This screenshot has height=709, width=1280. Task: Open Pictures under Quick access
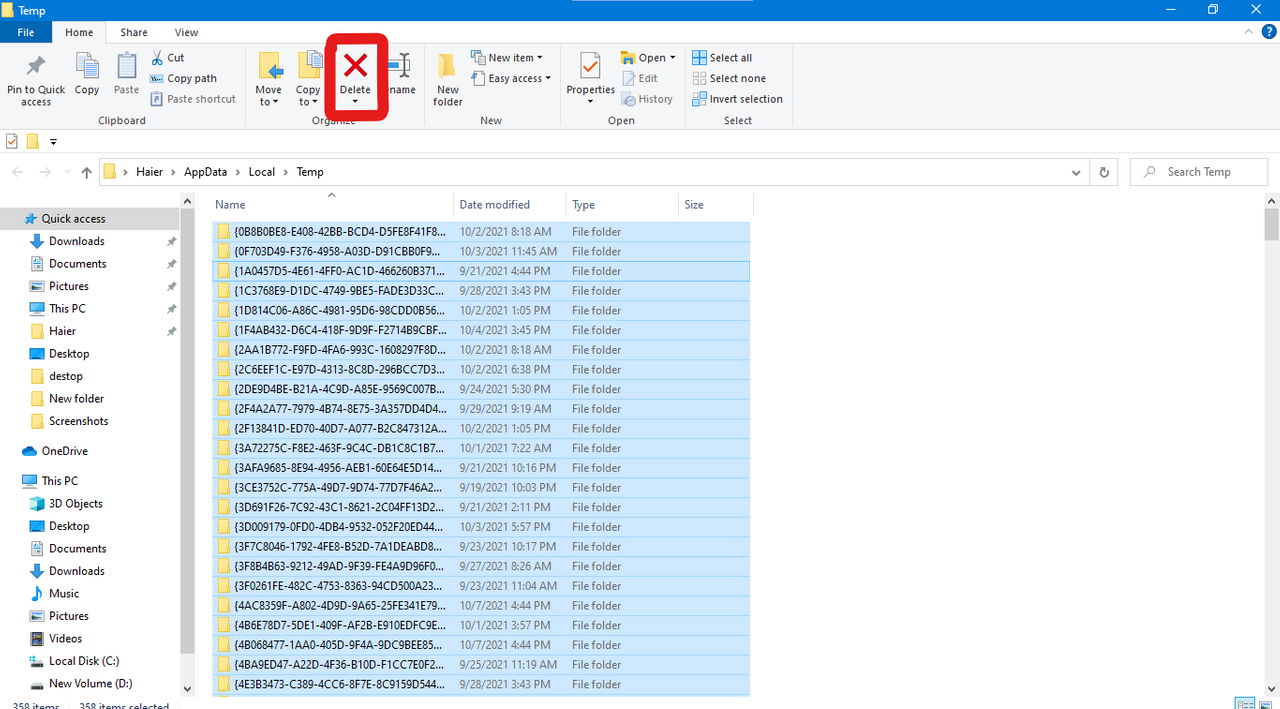click(x=68, y=286)
